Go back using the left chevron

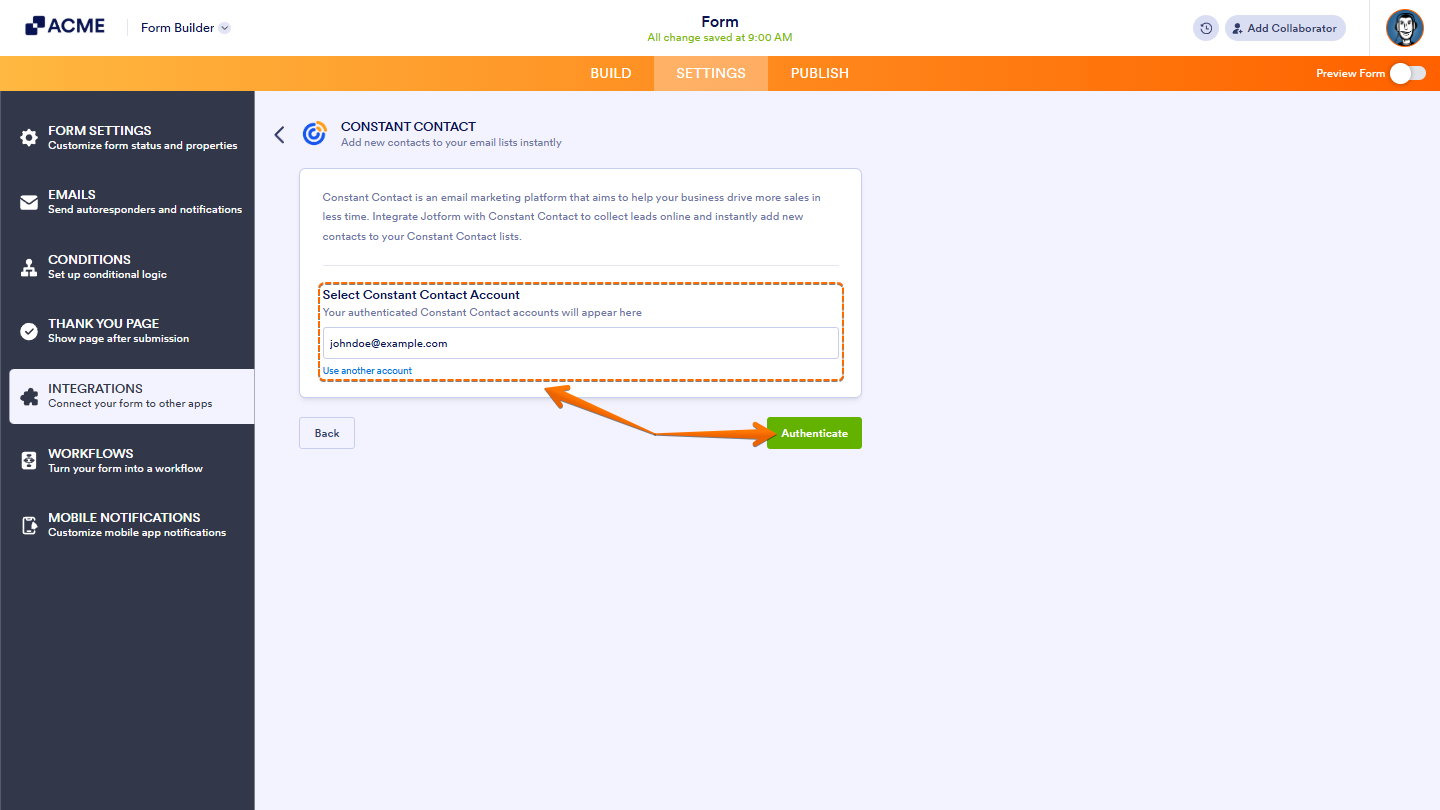click(279, 134)
